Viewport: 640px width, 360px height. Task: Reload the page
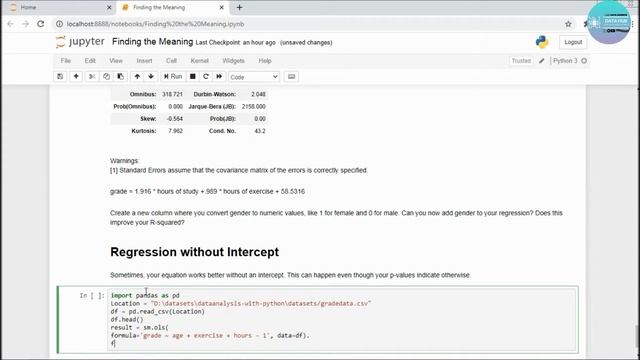point(40,24)
